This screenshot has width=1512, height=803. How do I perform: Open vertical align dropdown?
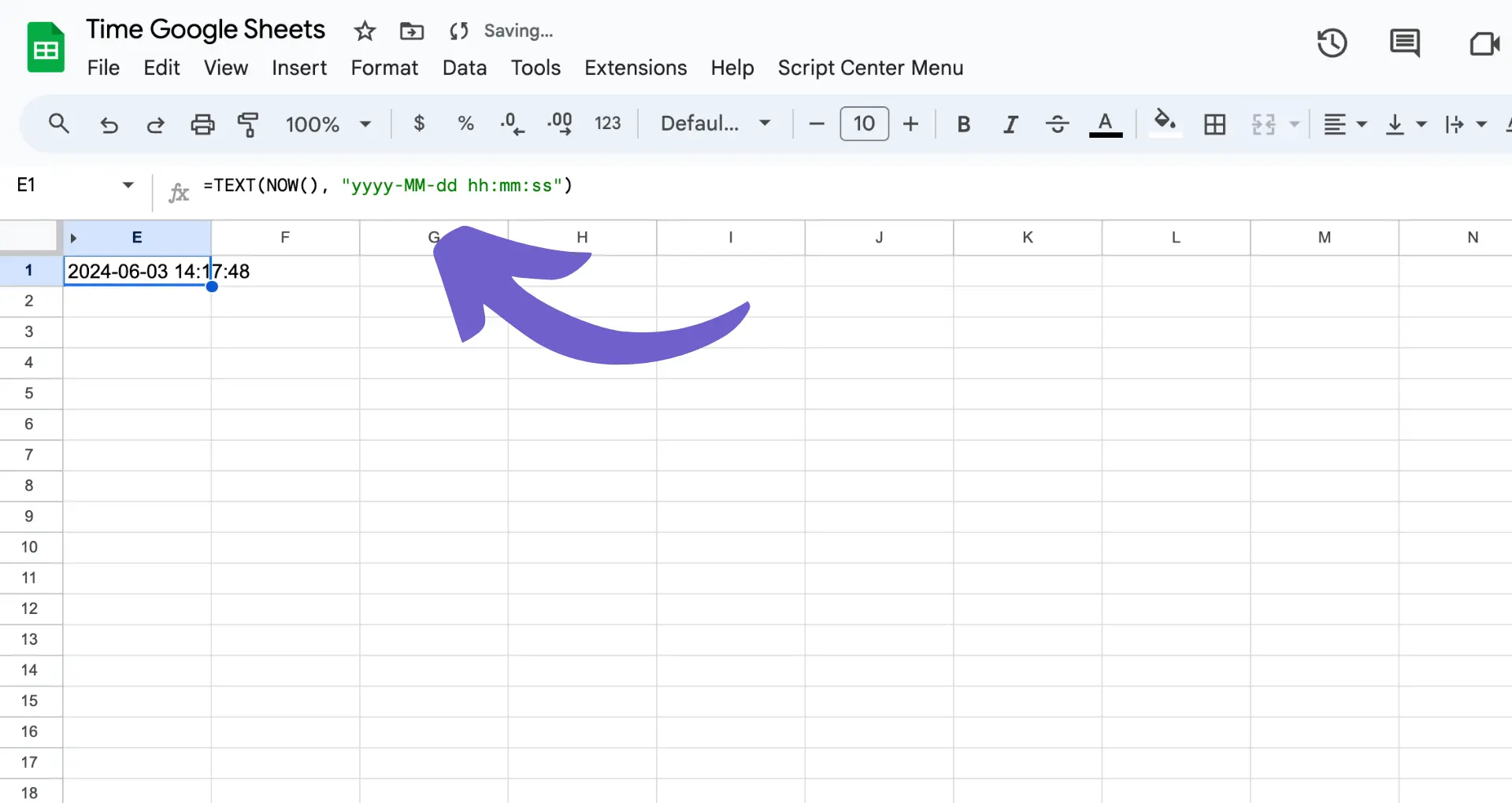pos(1406,124)
